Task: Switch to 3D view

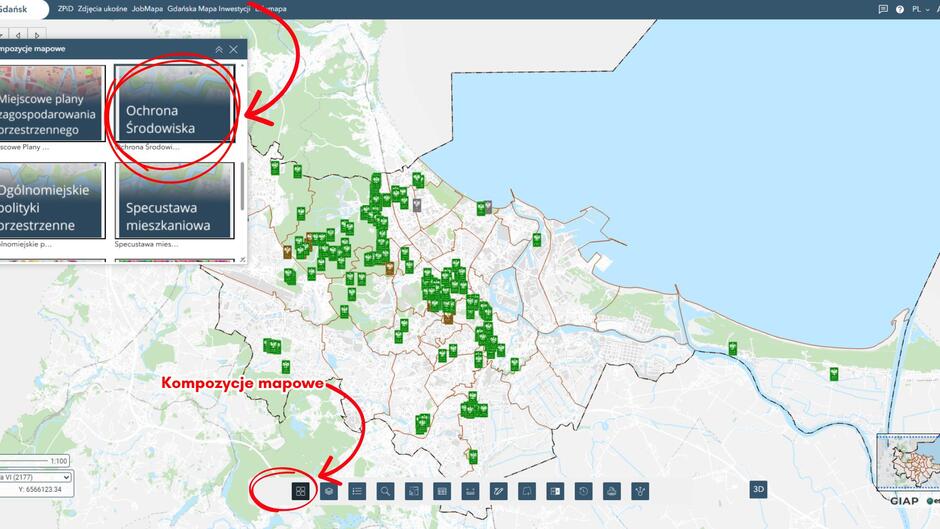Action: 758,489
